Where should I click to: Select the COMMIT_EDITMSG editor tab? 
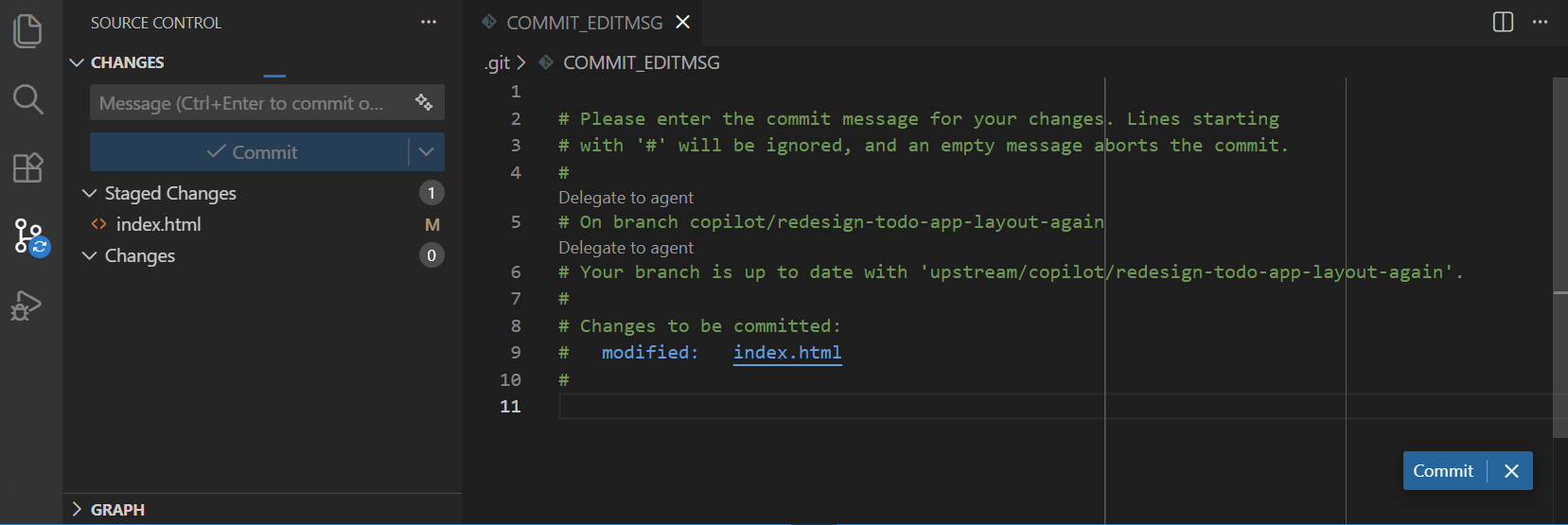(584, 23)
